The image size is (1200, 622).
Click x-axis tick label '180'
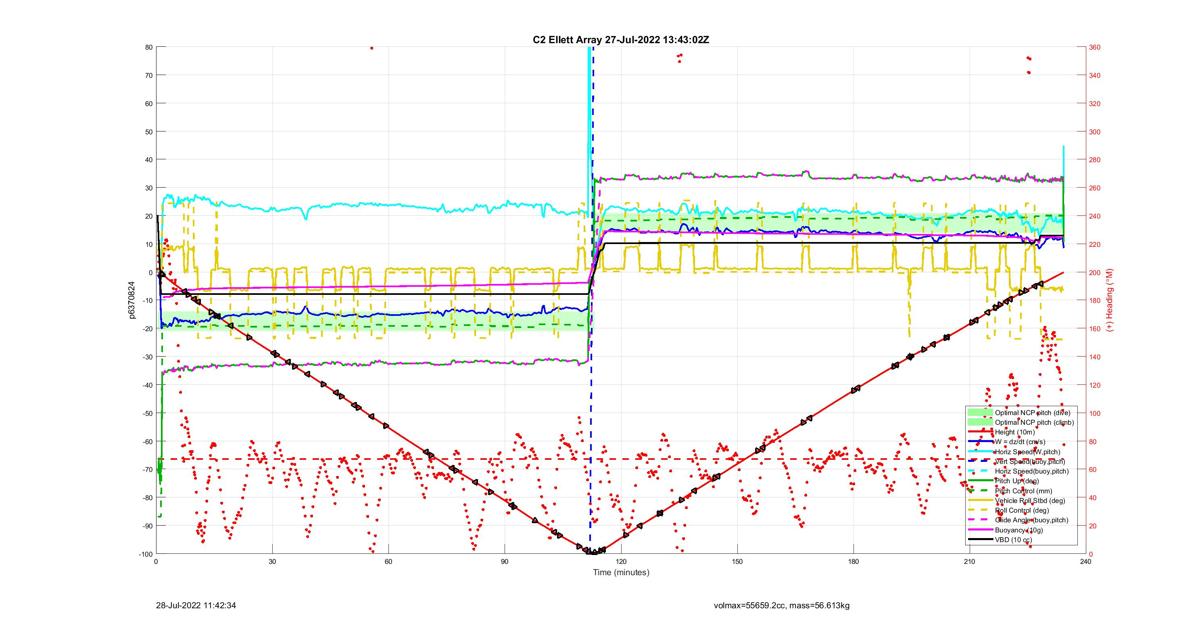coord(853,562)
